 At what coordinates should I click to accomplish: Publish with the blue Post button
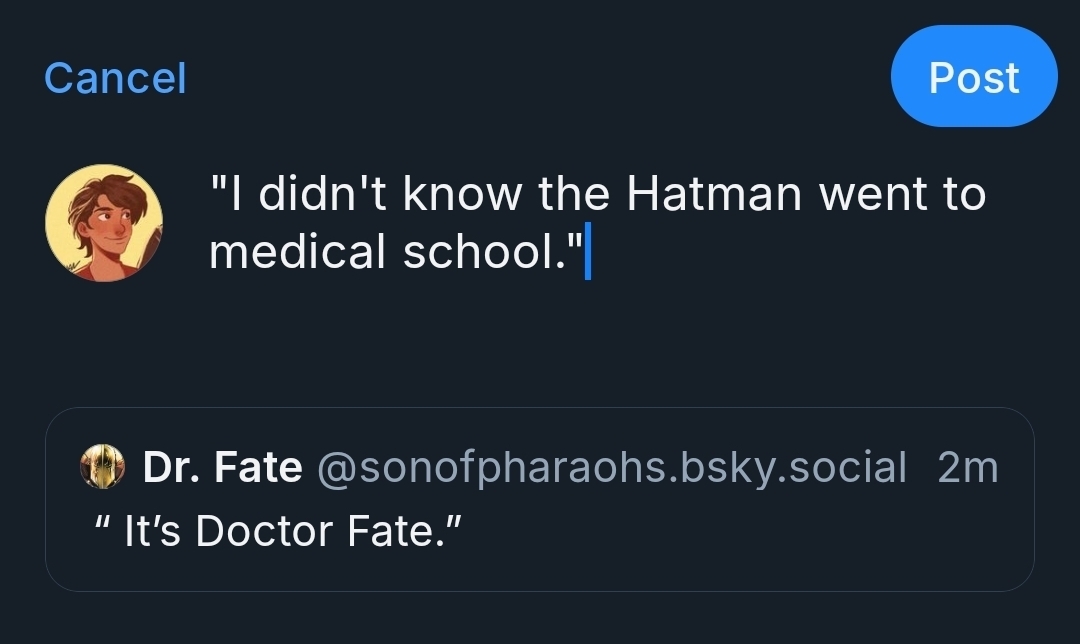point(973,77)
